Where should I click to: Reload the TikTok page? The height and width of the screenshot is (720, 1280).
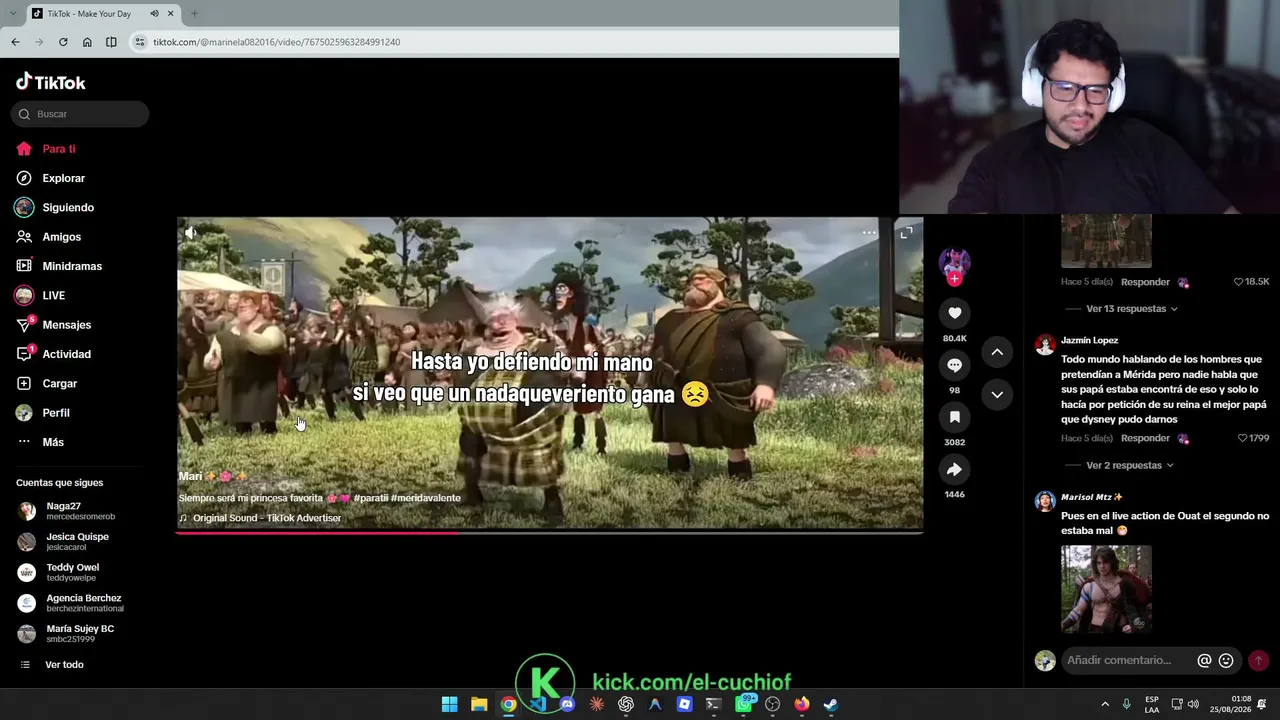click(63, 42)
